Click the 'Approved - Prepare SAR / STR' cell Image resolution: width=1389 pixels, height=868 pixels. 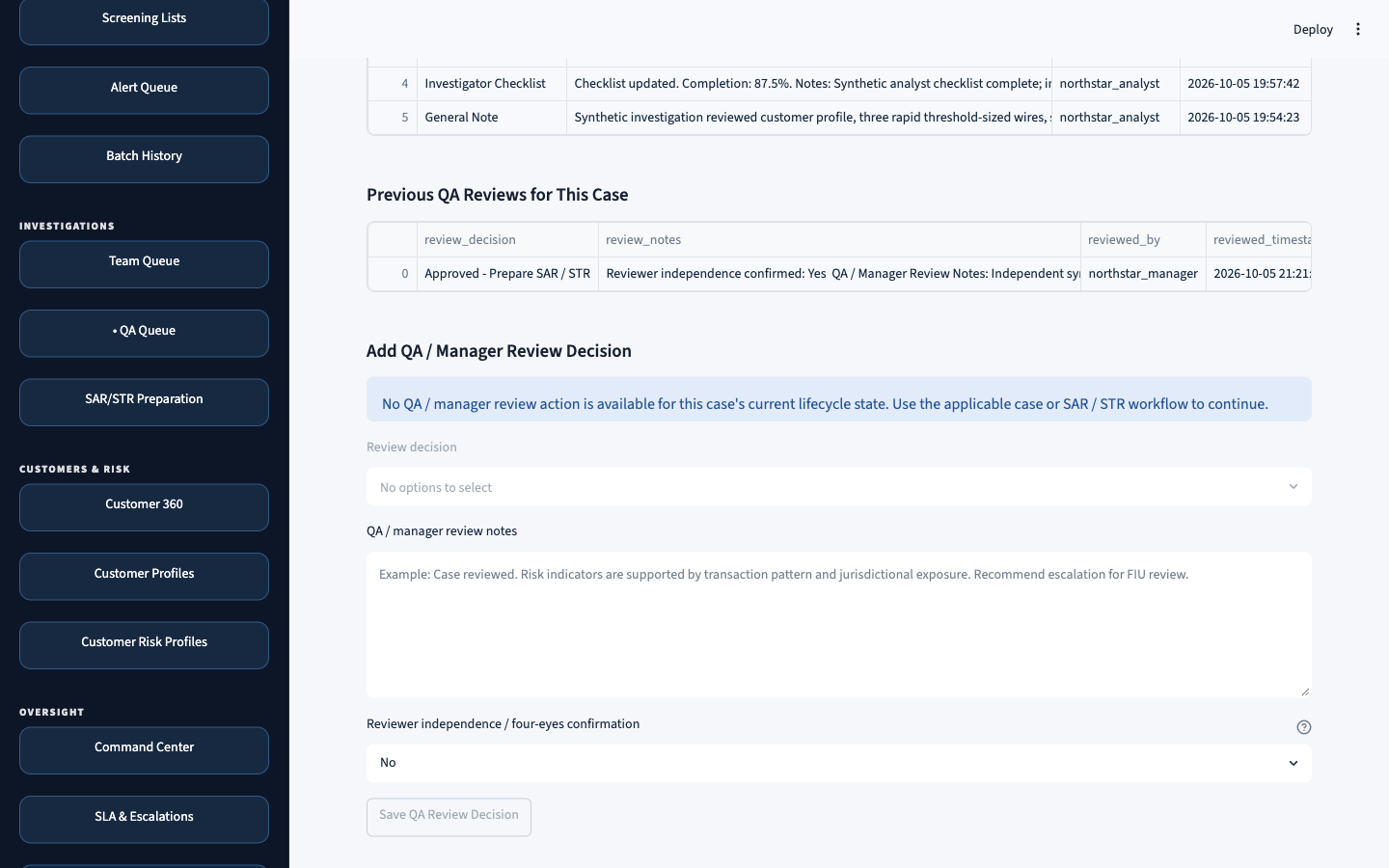[x=507, y=274]
